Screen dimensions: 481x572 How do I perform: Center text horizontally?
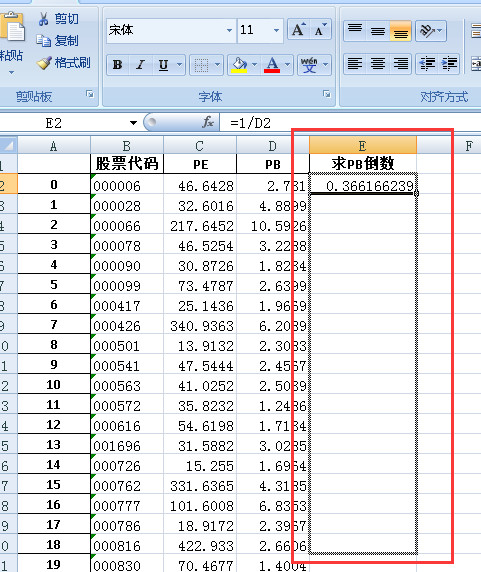click(378, 64)
